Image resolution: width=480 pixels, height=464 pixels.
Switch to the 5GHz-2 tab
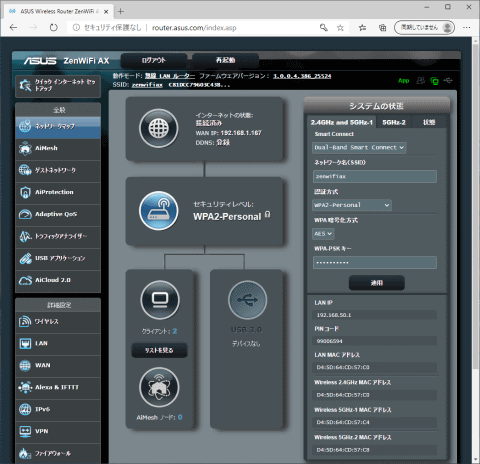(394, 122)
